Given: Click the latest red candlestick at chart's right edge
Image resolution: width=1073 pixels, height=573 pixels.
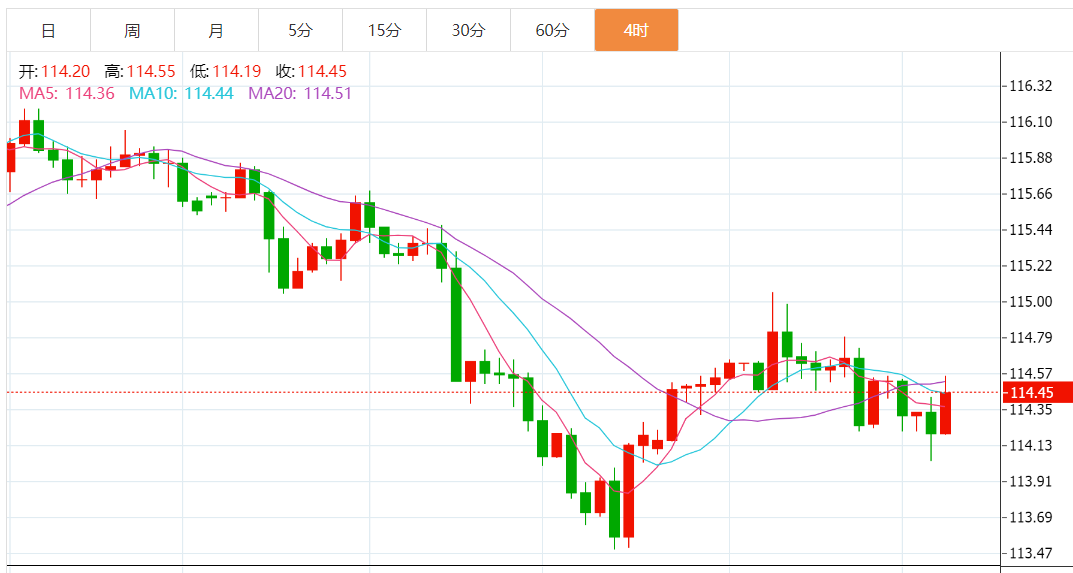Looking at the screenshot, I should (946, 413).
